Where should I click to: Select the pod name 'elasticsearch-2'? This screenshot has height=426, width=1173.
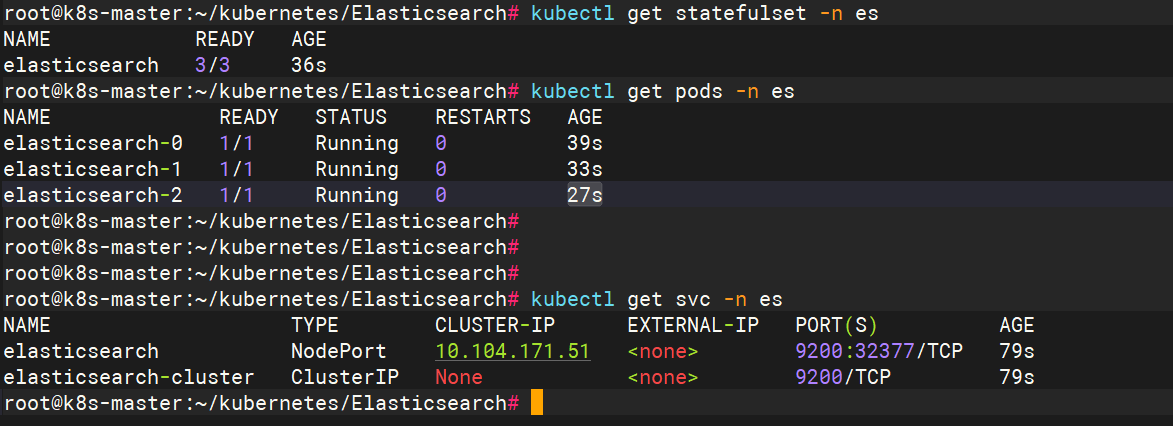93,195
